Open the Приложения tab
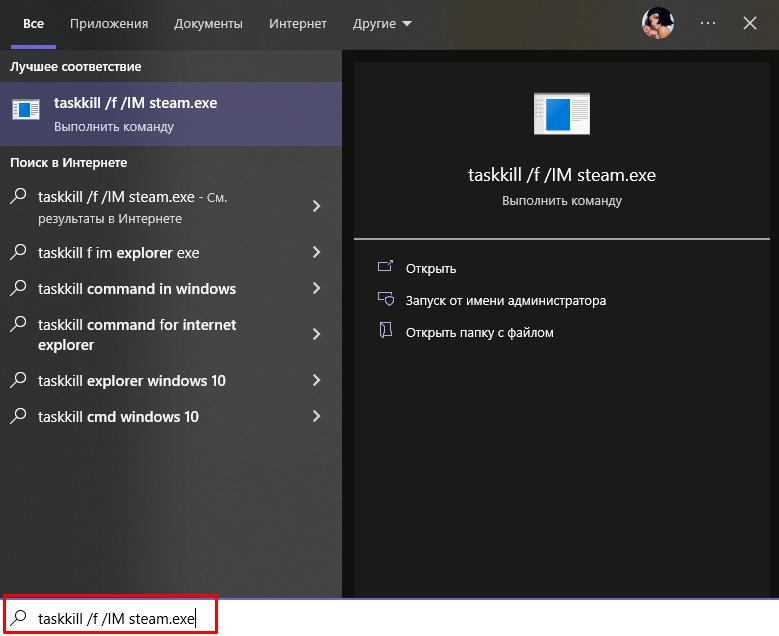The image size is (779, 636). coord(109,23)
